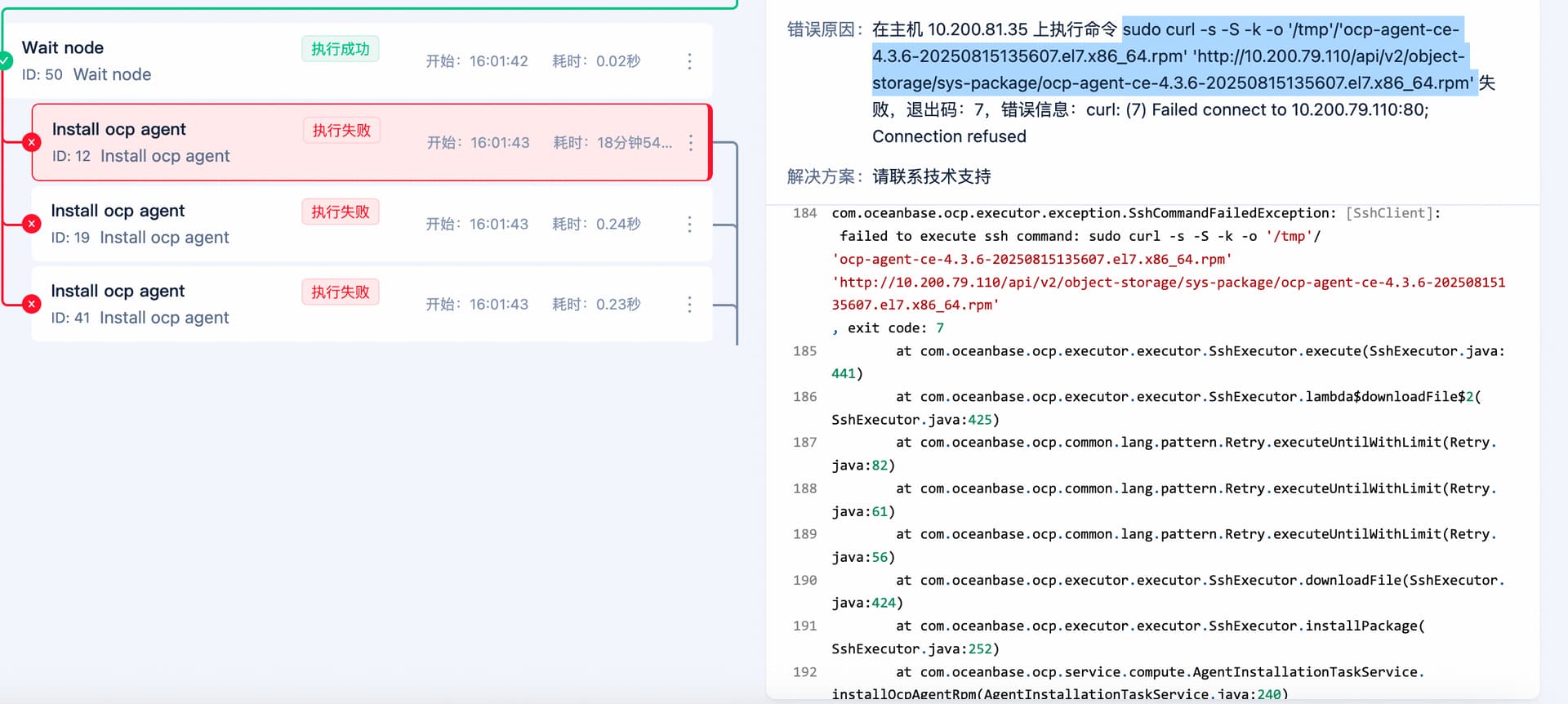The image size is (1568, 704).
Task: Click the red failed status icon for ID 41
Action: (32, 305)
